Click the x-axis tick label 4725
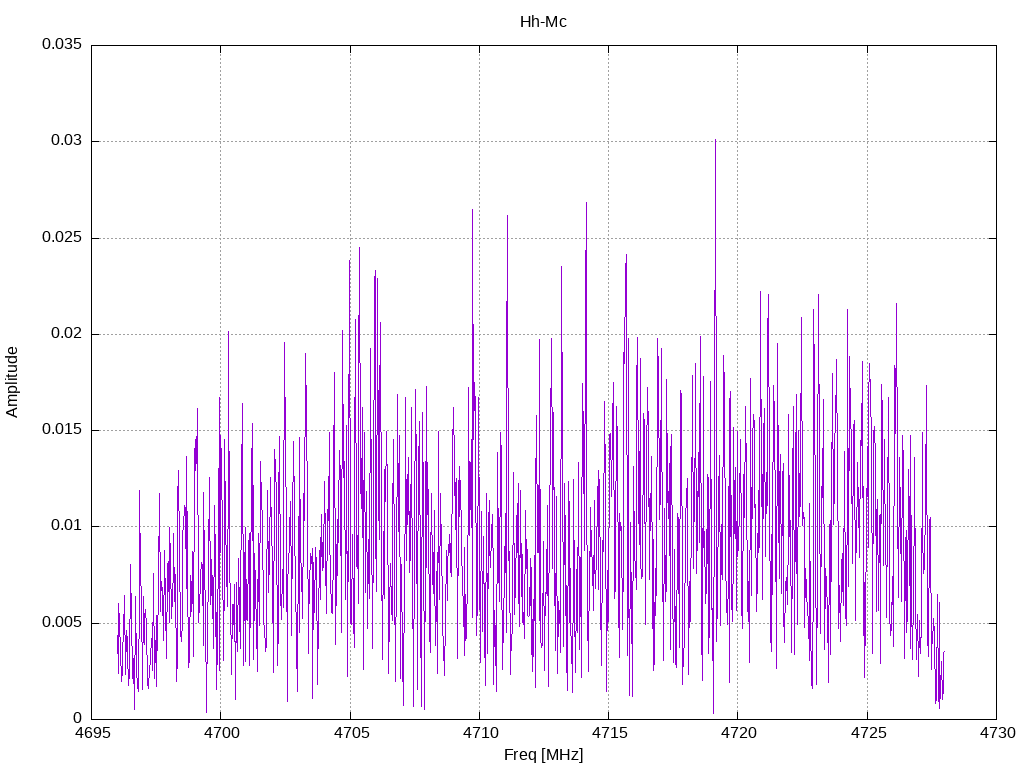Screen dimensions: 1024x768 (x=868, y=733)
